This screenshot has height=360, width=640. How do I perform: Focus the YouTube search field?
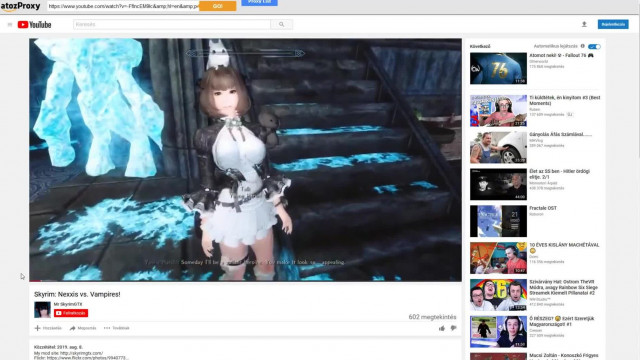[172, 24]
